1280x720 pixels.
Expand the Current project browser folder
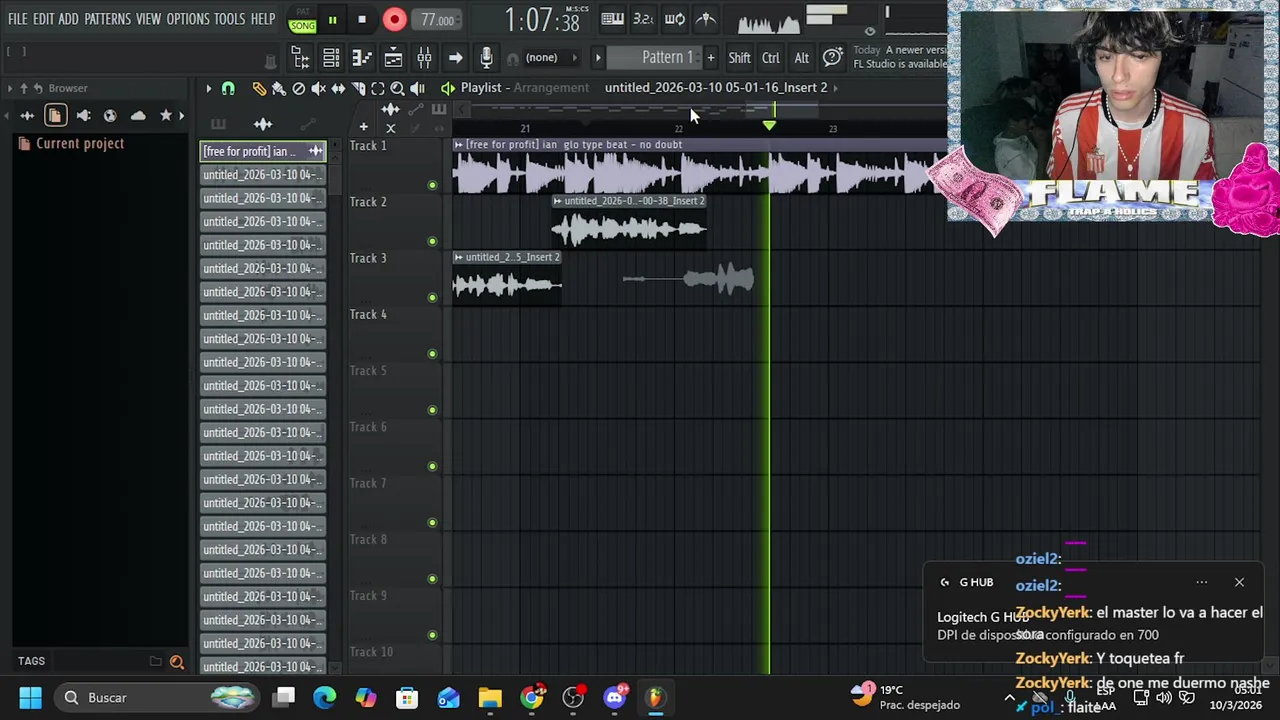[x=70, y=144]
